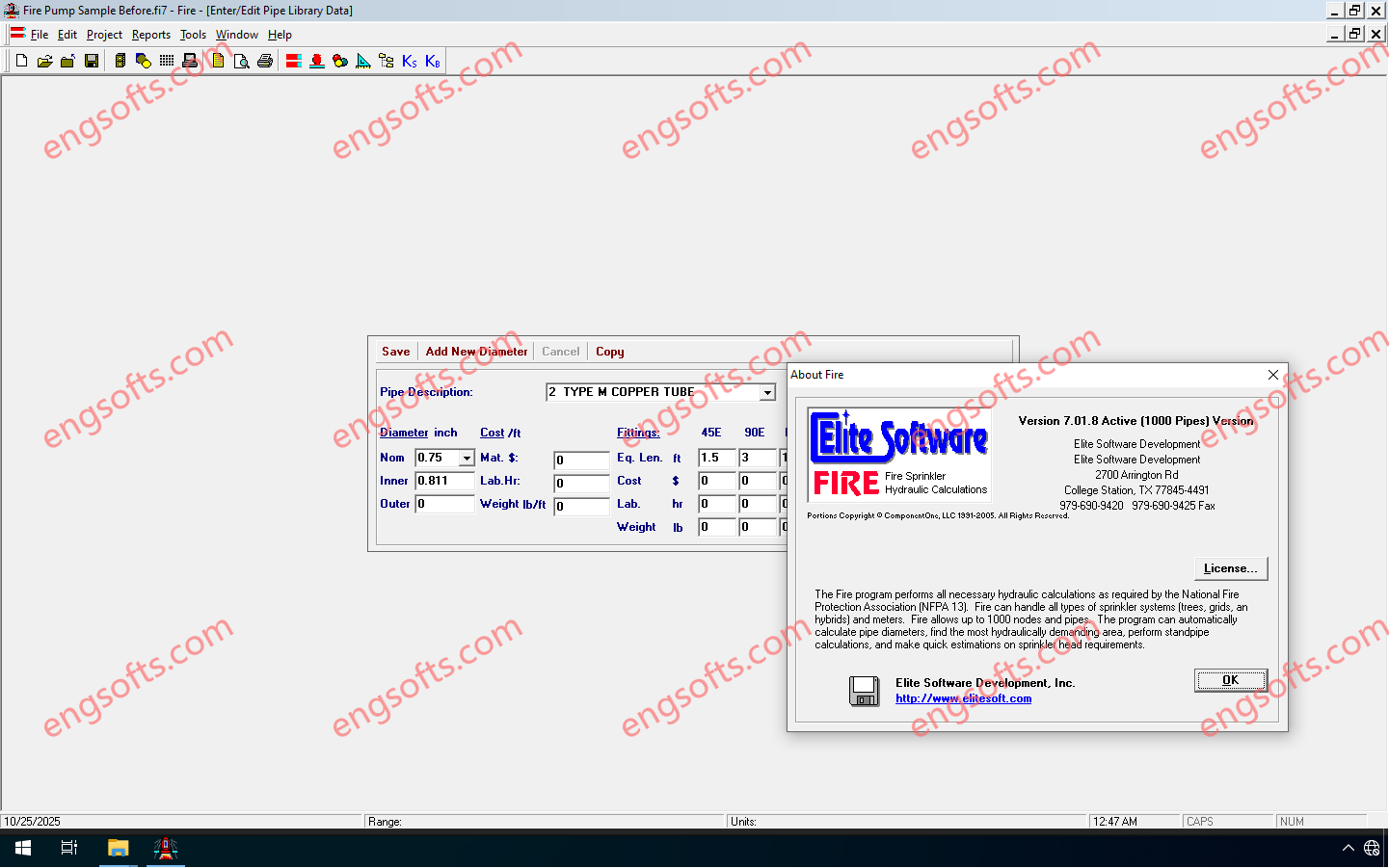Click Add New Diameter button
Screen dimensions: 1389x868
click(x=476, y=352)
